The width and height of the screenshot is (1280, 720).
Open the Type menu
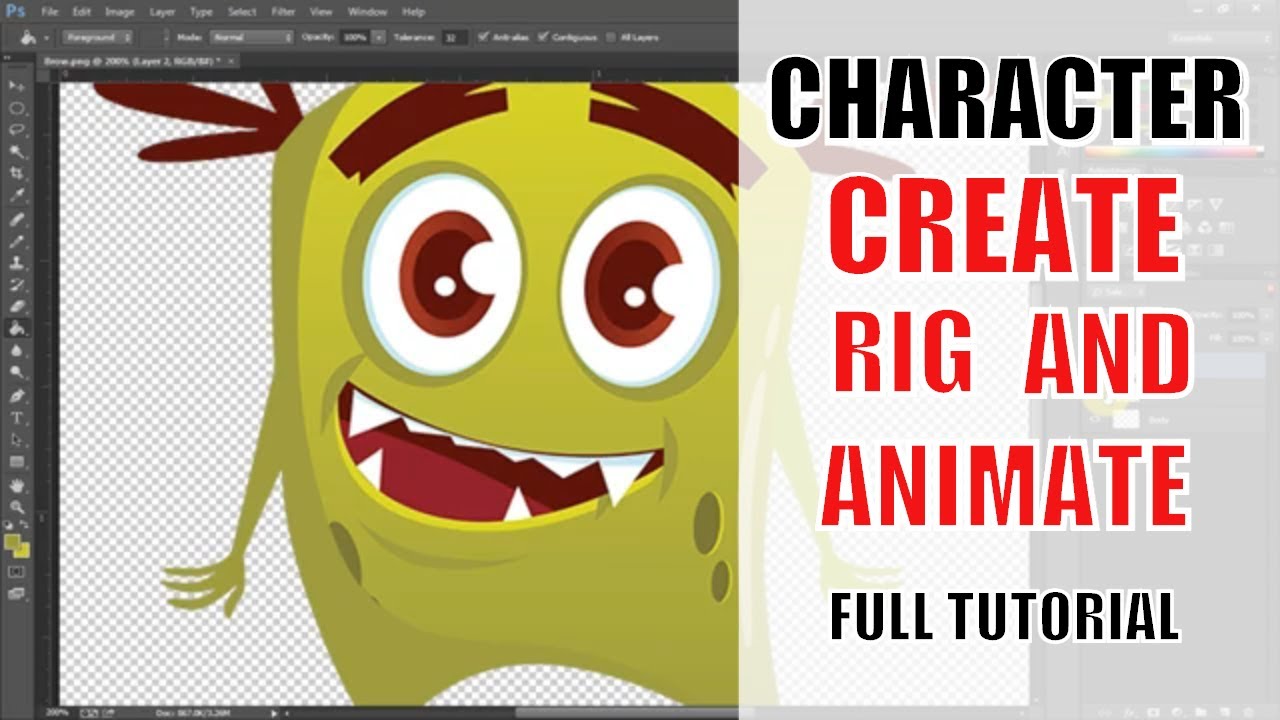click(201, 12)
